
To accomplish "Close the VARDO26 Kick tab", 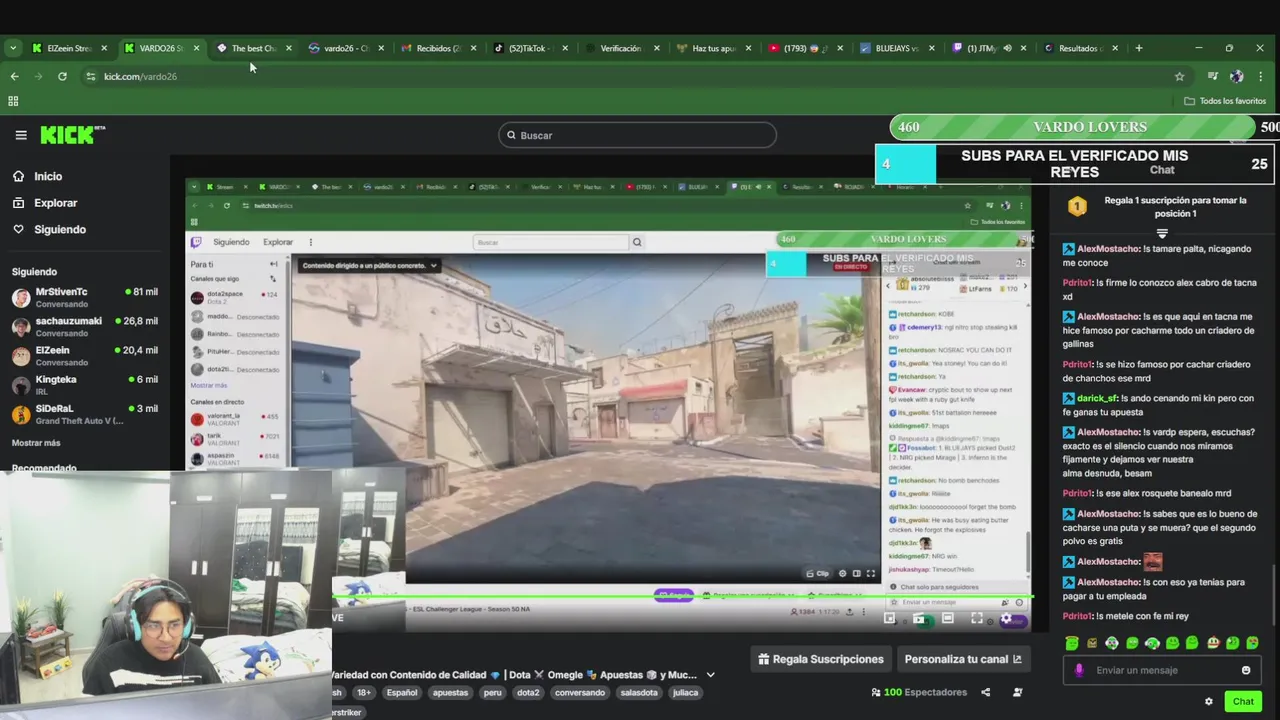I will [196, 48].
